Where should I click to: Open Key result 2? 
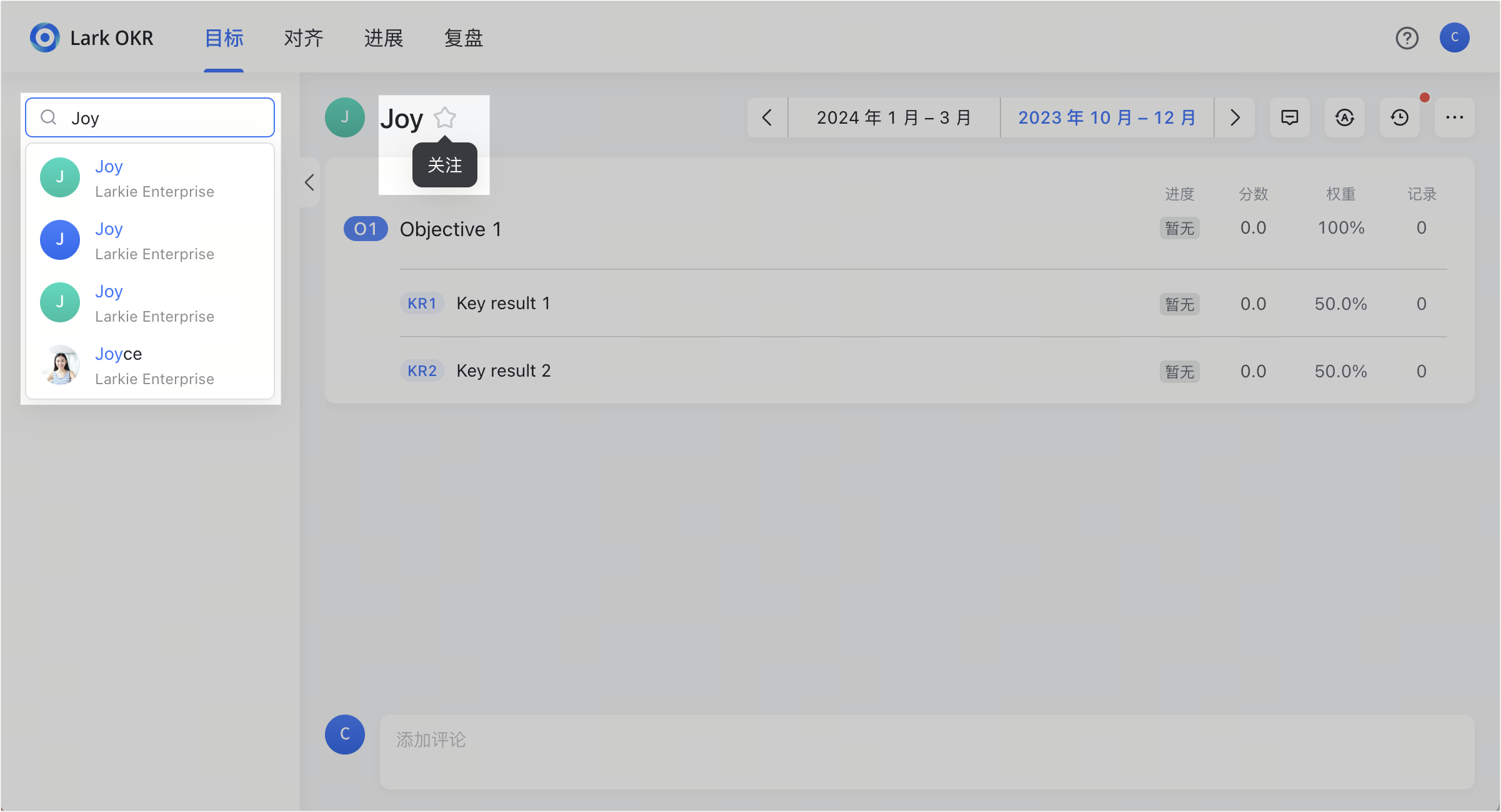coord(503,370)
